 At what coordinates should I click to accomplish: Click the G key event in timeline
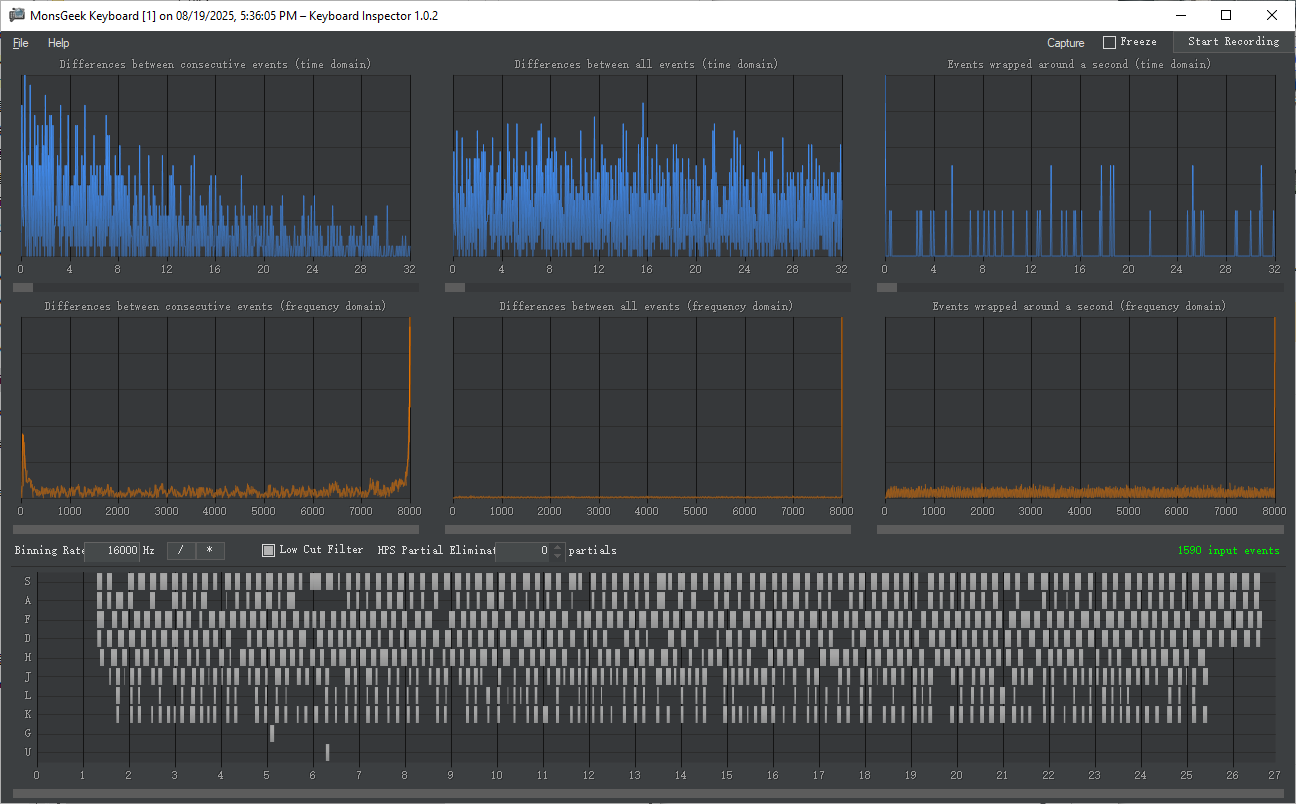272,733
